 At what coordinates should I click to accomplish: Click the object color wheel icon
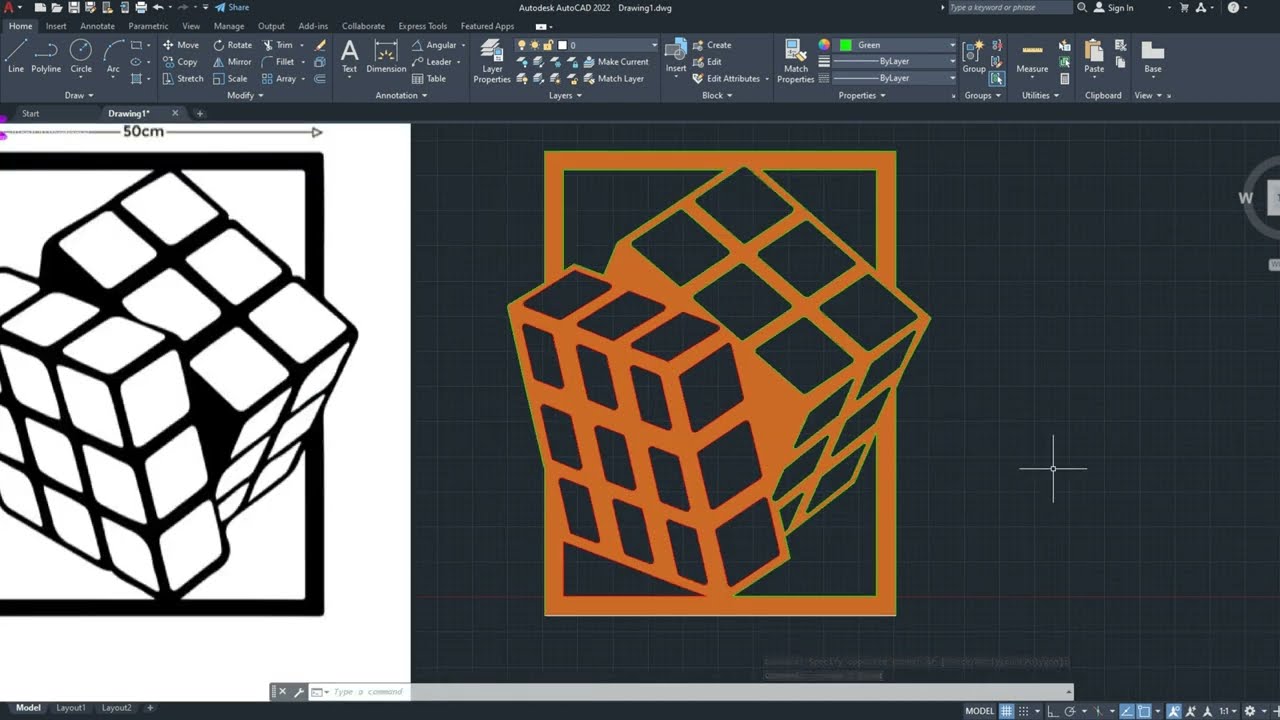pos(824,45)
